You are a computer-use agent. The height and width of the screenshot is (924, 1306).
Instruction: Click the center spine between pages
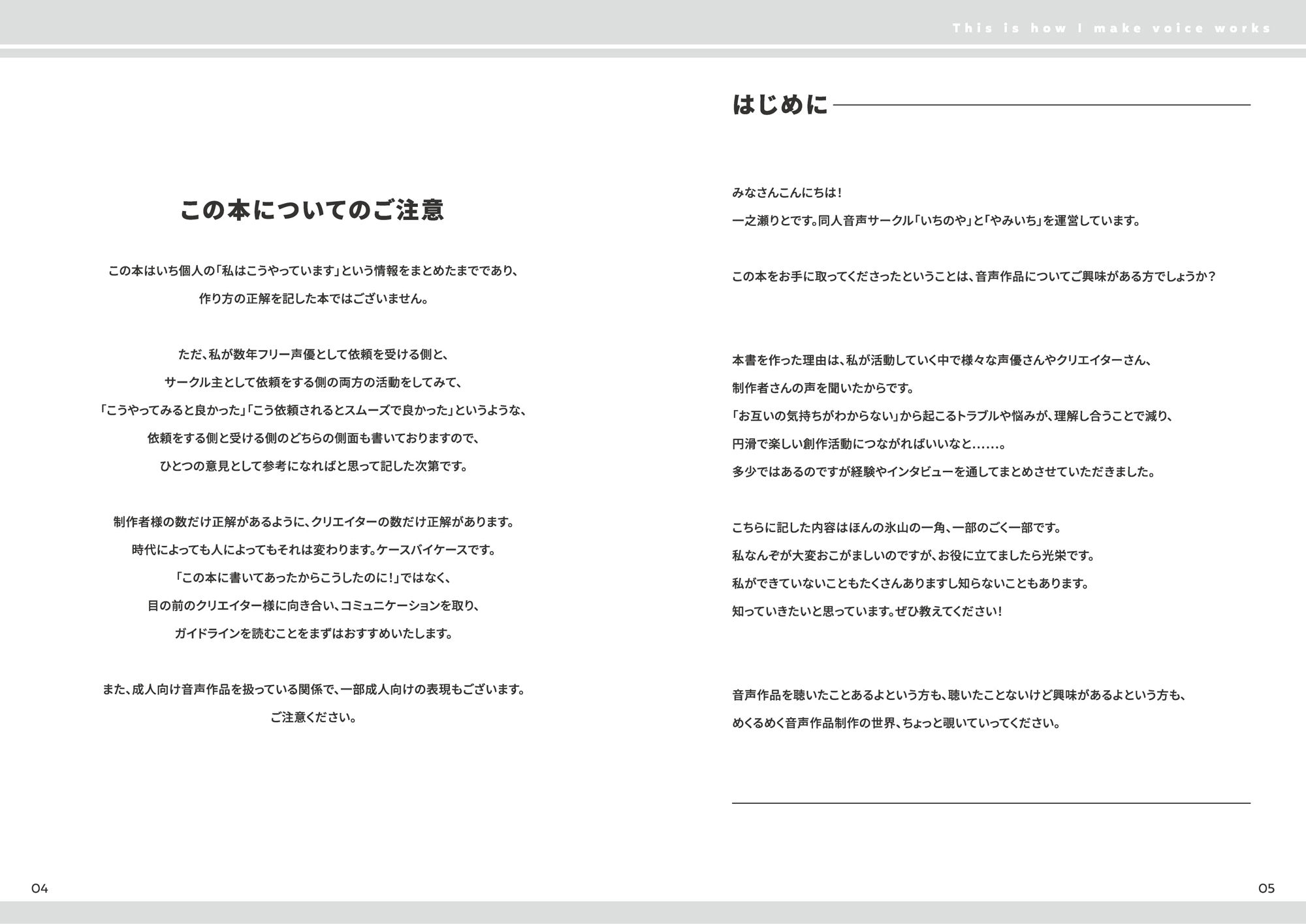(x=653, y=457)
